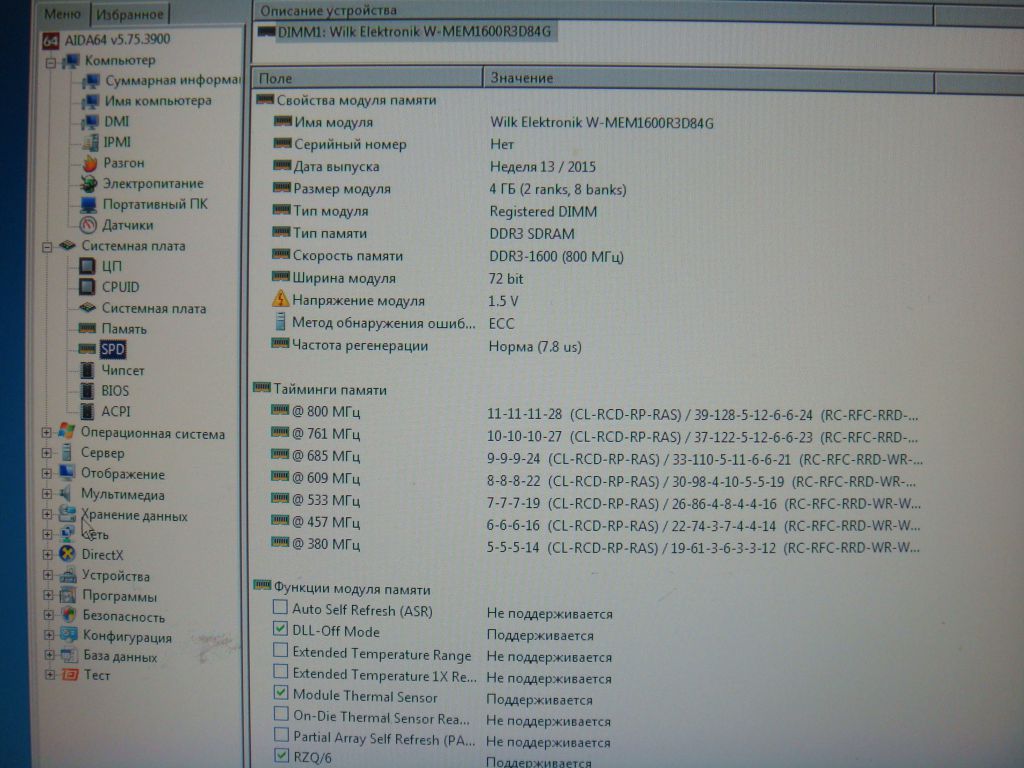Open the ЦП processor icon
This screenshot has width=1024, height=768.
pyautogui.click(x=87, y=266)
